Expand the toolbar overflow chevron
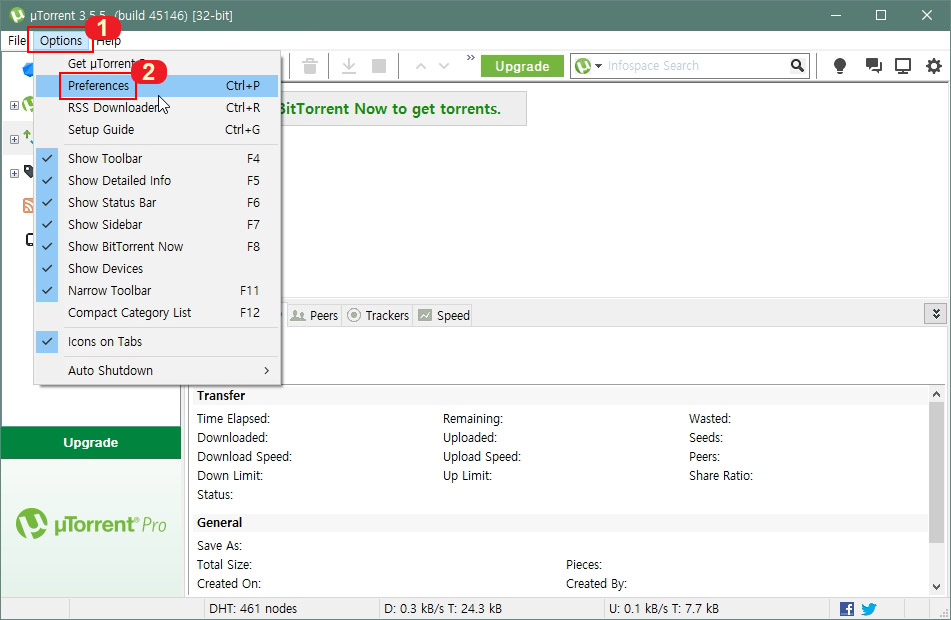Screen dimensions: 951x620 click(x=471, y=58)
